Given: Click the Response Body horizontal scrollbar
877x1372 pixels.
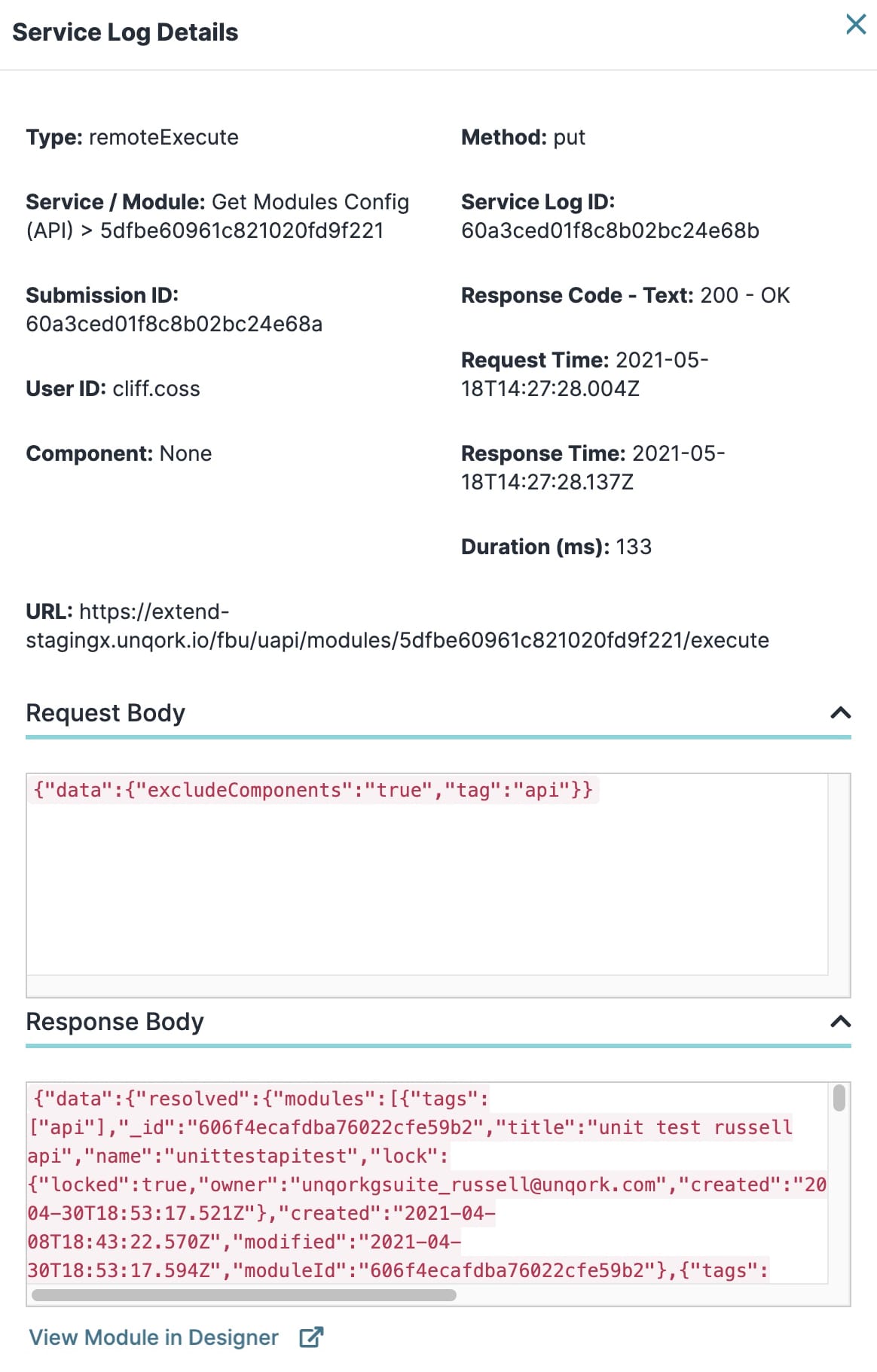Looking at the screenshot, I should click(x=244, y=1295).
